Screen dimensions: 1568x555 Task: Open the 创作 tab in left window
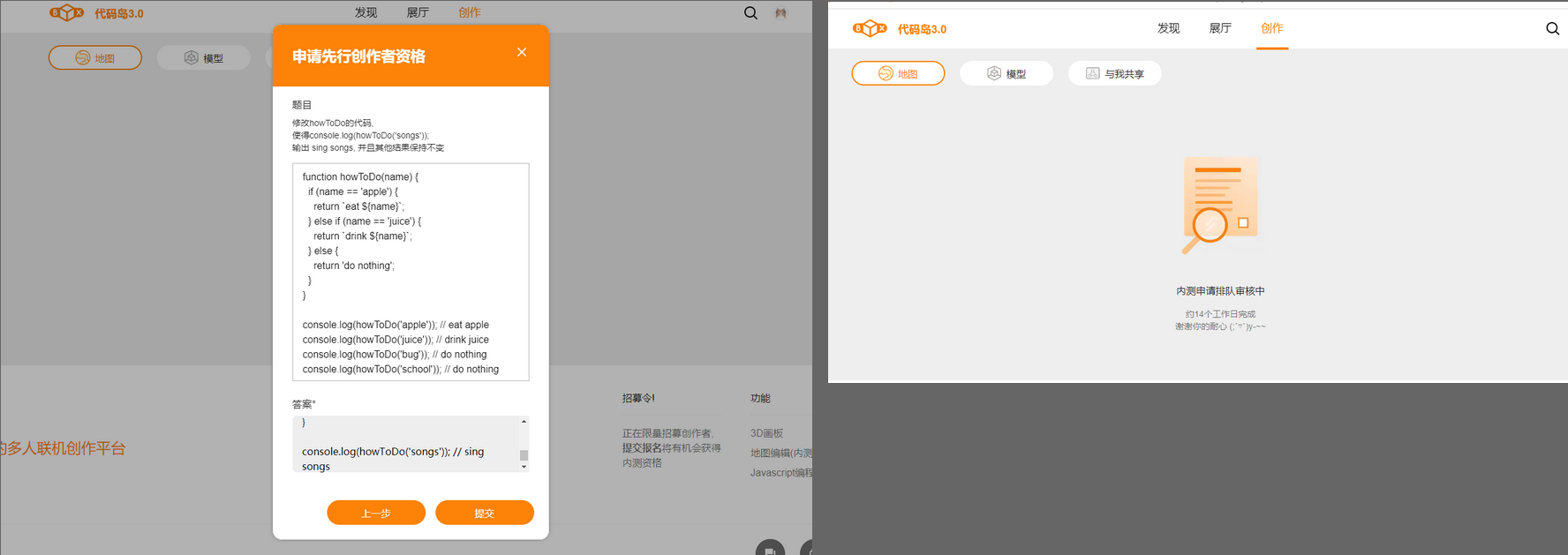(x=470, y=12)
